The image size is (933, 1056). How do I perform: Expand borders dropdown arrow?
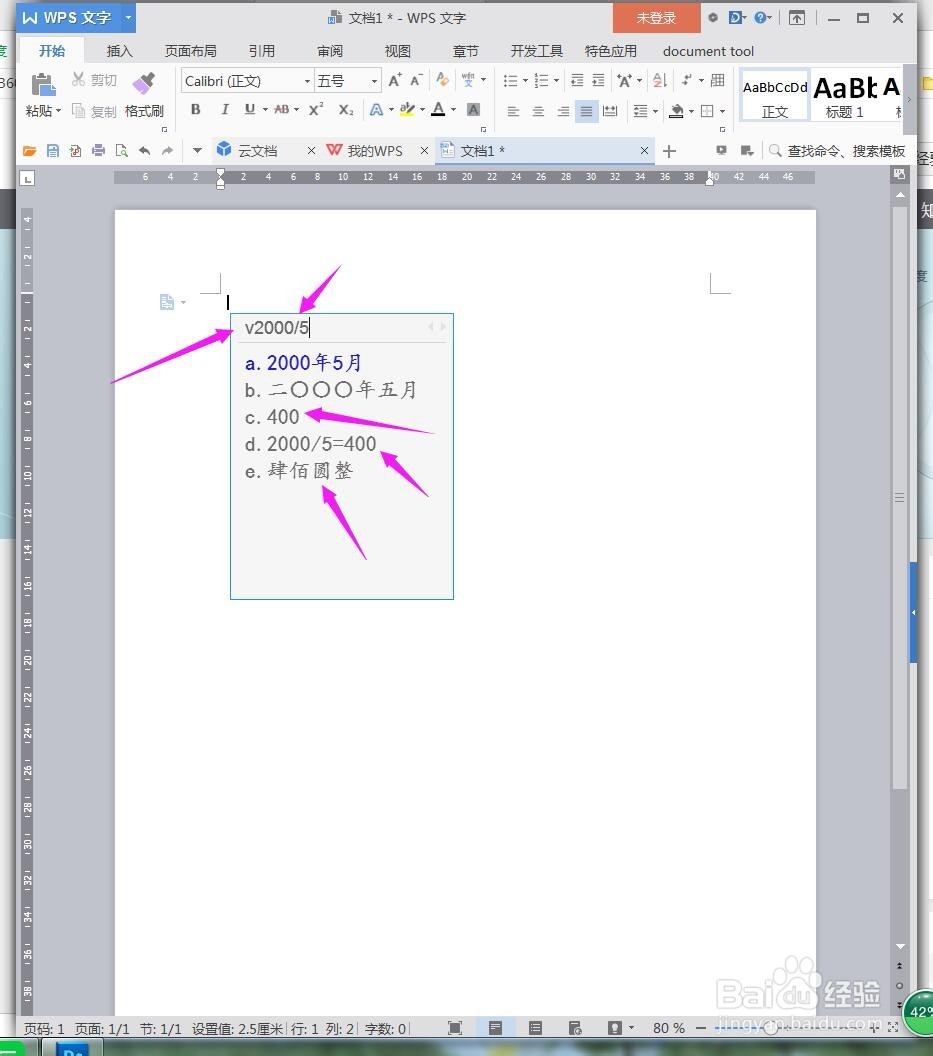tap(723, 111)
